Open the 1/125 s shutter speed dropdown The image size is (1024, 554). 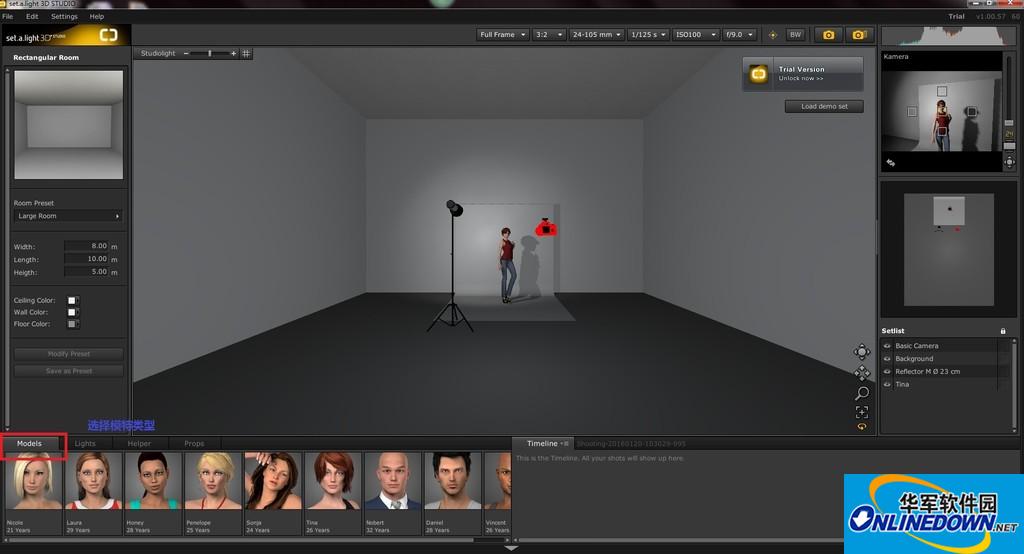tap(648, 35)
